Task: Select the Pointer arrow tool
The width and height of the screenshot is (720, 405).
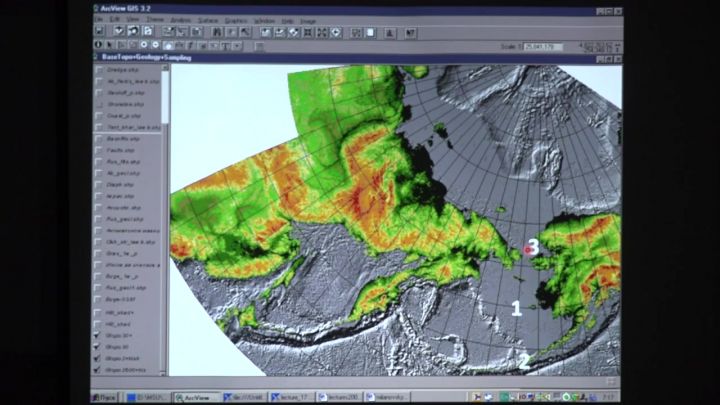Action: (x=110, y=45)
